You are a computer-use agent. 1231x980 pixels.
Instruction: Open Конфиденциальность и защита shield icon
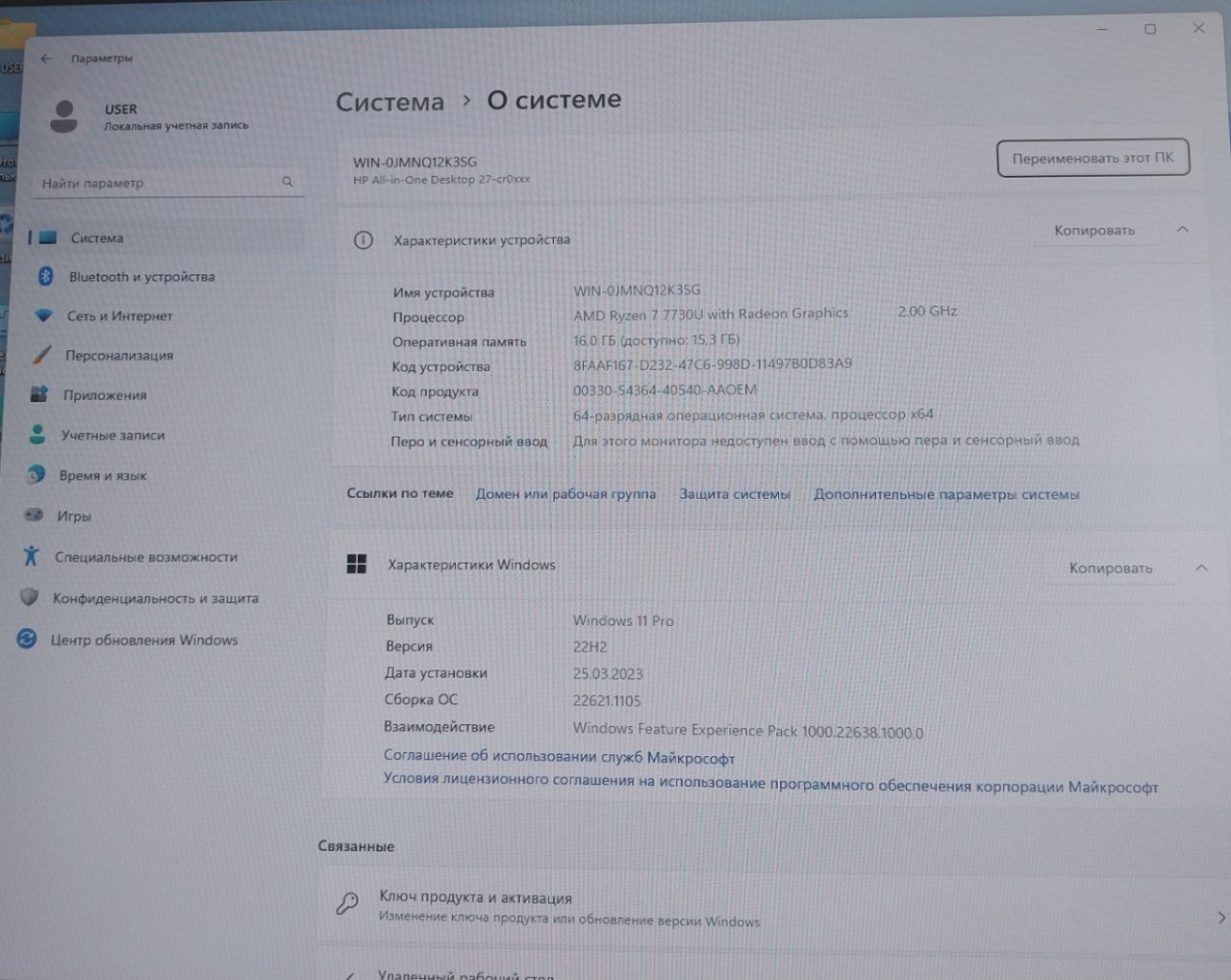pyautogui.click(x=29, y=597)
